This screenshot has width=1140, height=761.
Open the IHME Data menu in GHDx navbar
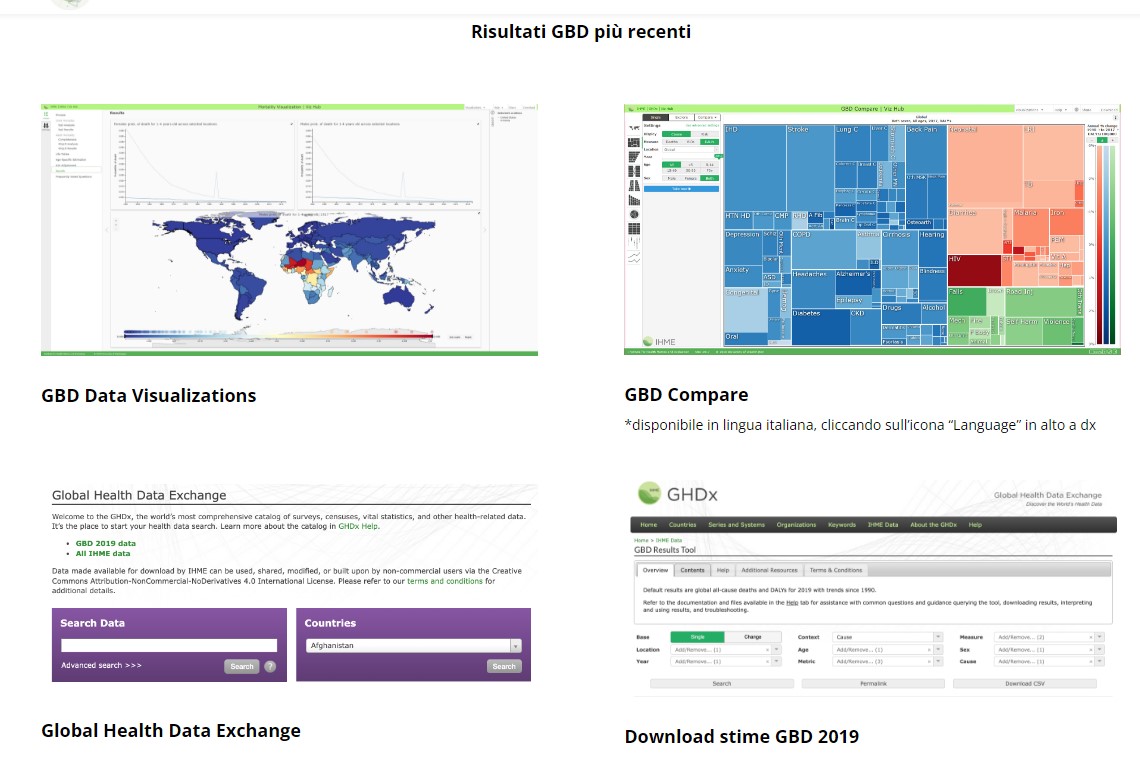(x=882, y=524)
